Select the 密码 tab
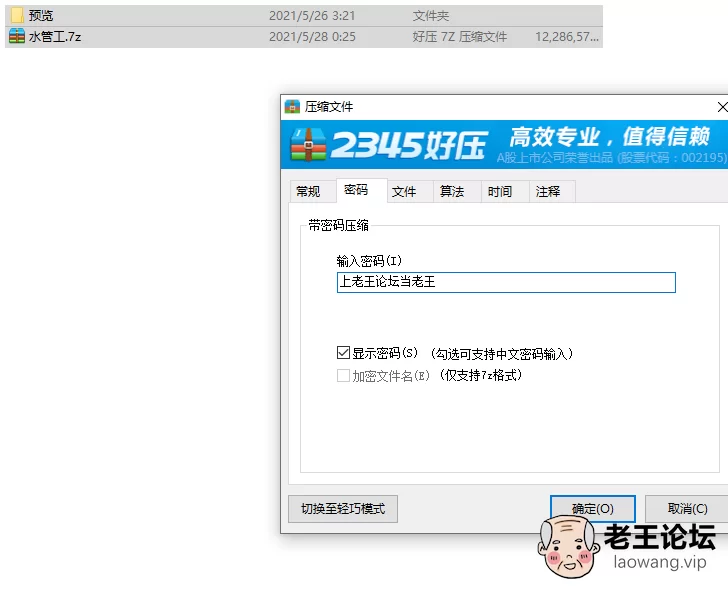728x599 pixels. [356, 190]
